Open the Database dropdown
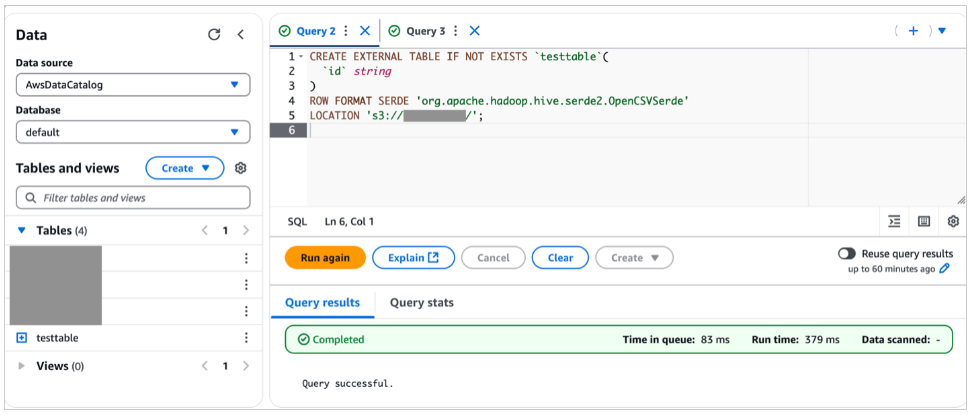The image size is (975, 415). point(133,132)
